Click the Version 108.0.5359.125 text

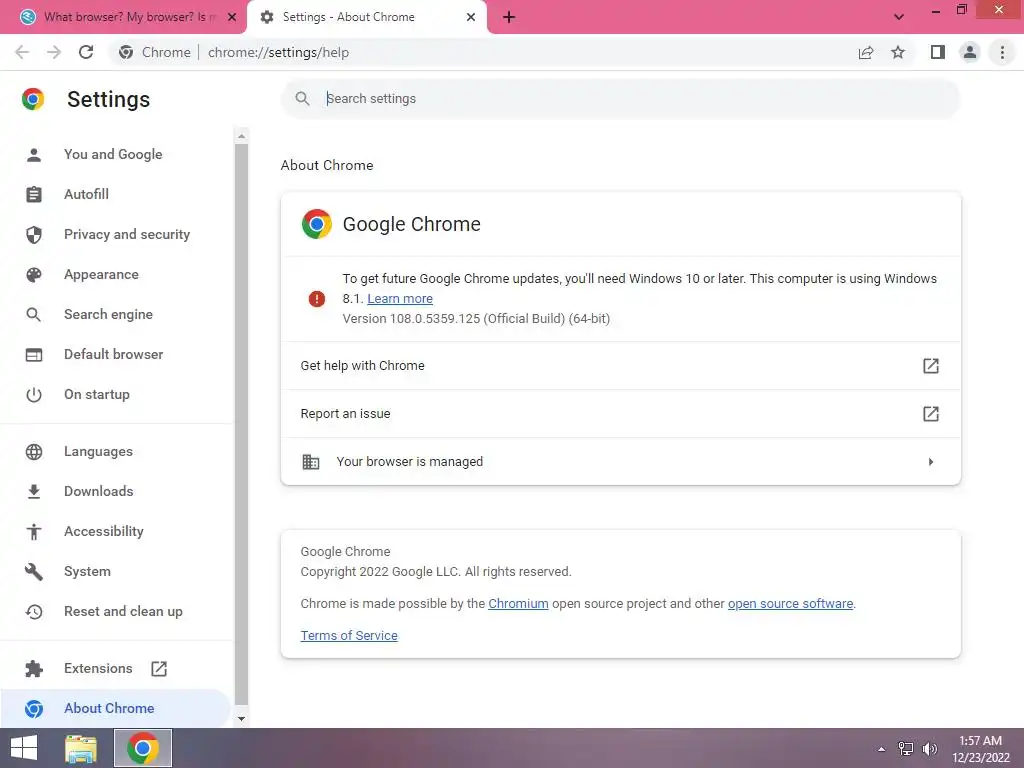pos(476,319)
